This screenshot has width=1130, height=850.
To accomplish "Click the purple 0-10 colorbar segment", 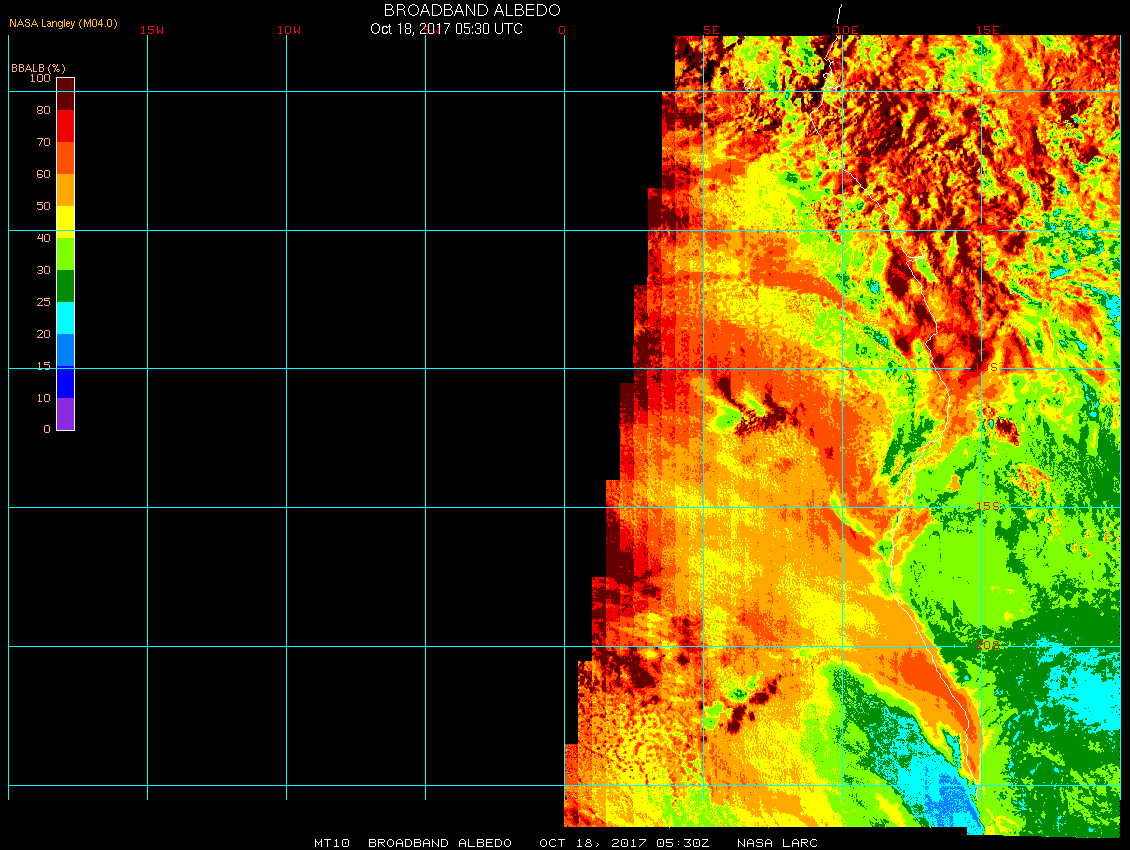I will point(66,414).
